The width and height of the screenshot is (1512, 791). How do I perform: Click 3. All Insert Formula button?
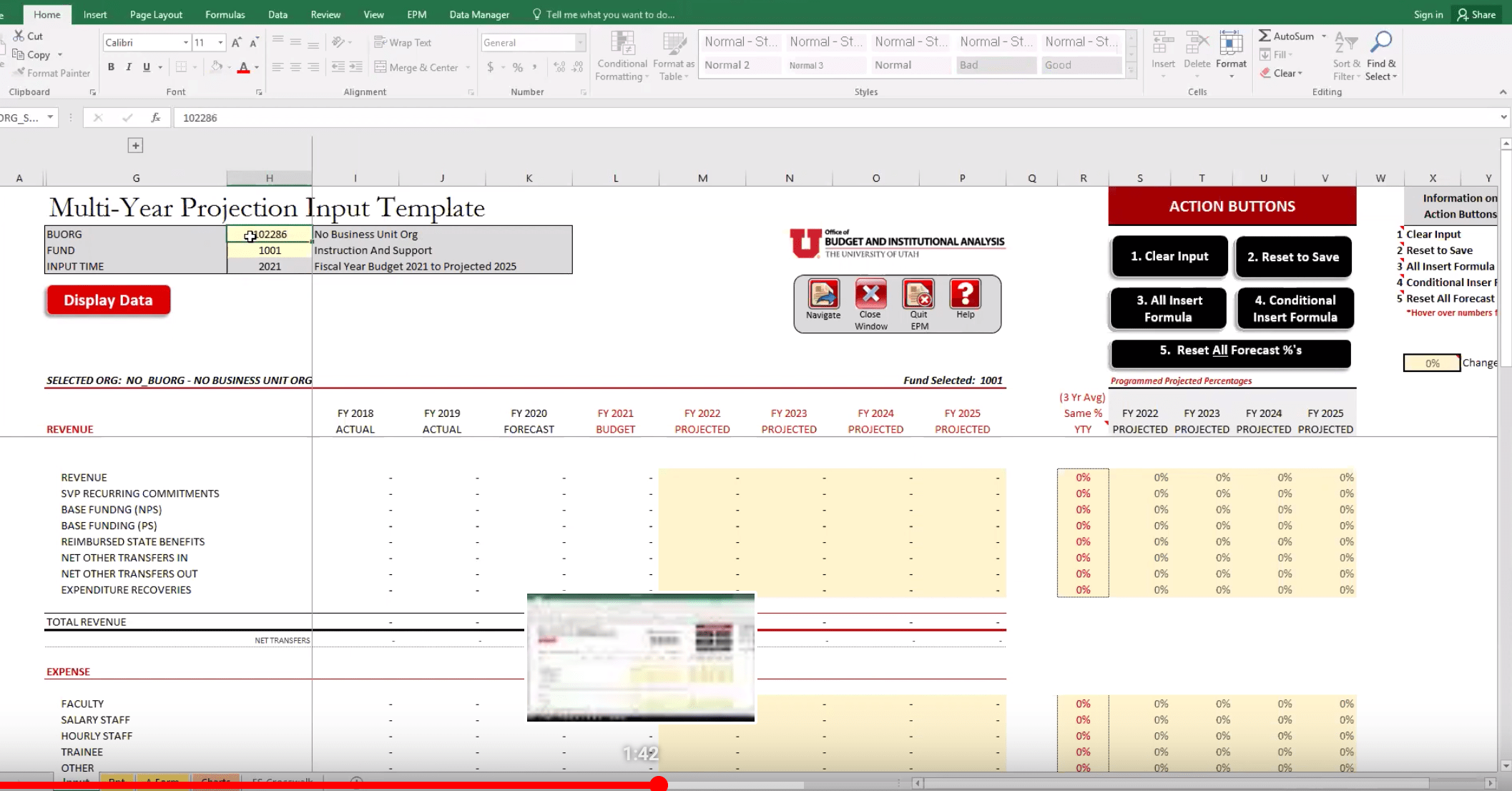(1169, 308)
